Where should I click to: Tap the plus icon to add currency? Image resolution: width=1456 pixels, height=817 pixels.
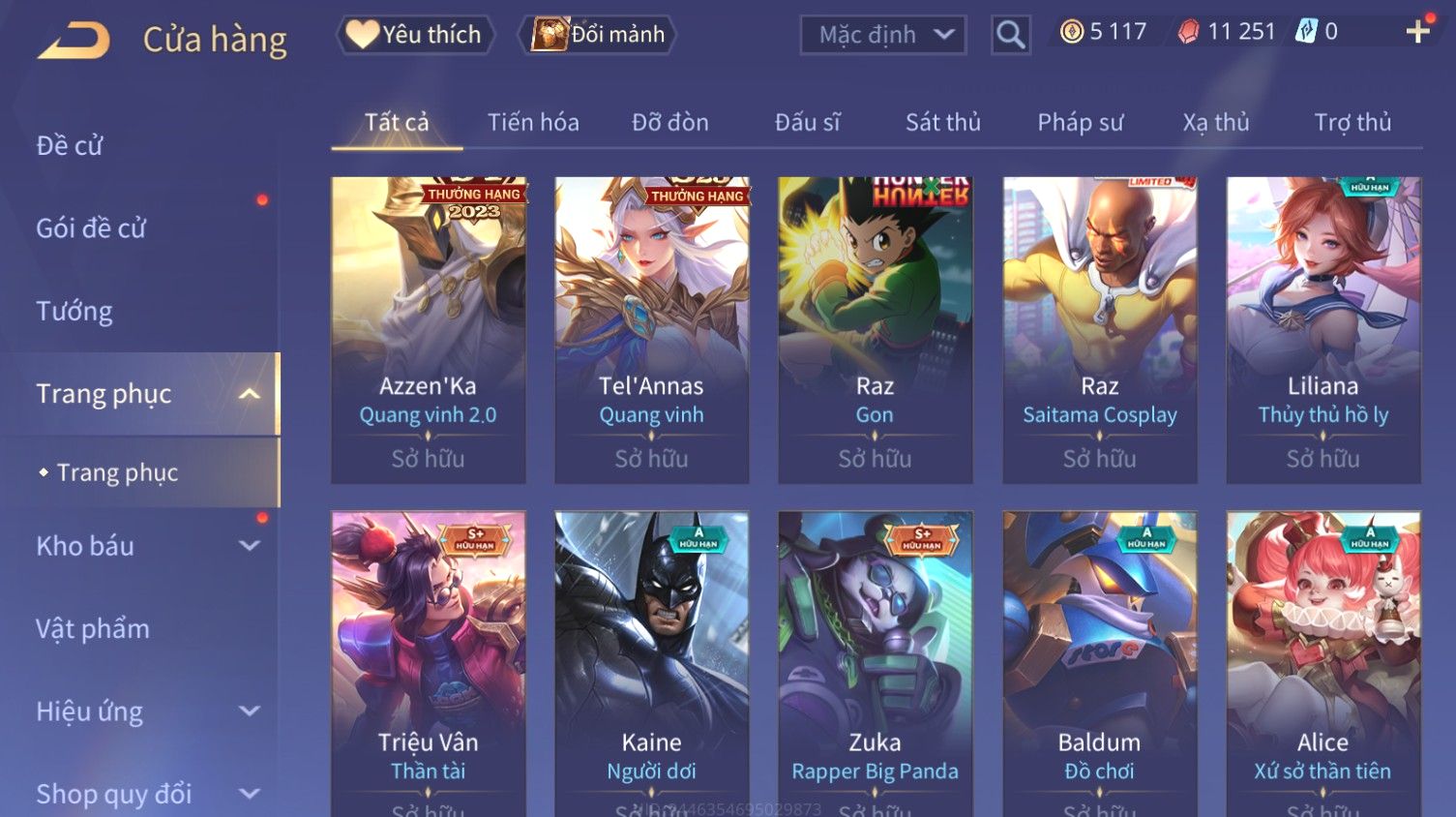[1417, 32]
